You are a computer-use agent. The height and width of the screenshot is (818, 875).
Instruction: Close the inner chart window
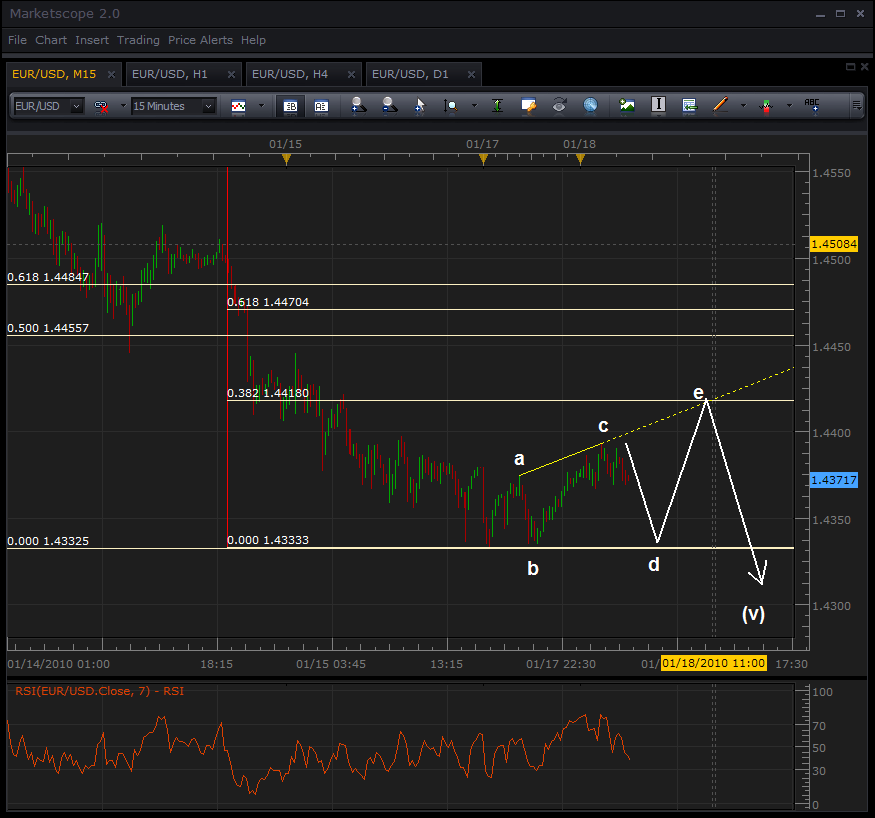point(864,67)
